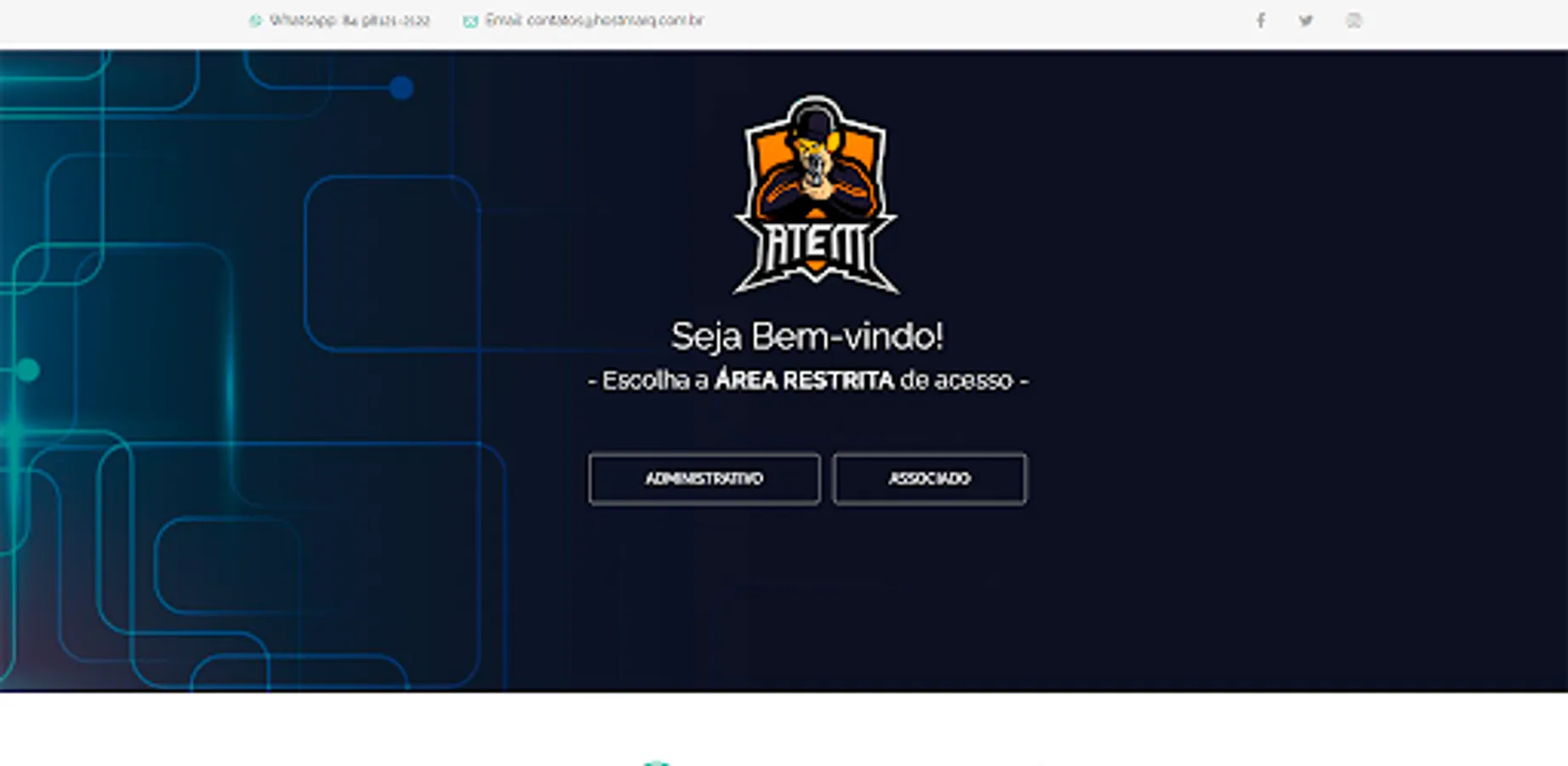
Task: Open the ADMINISTRATIVO restricted area
Action: [704, 478]
